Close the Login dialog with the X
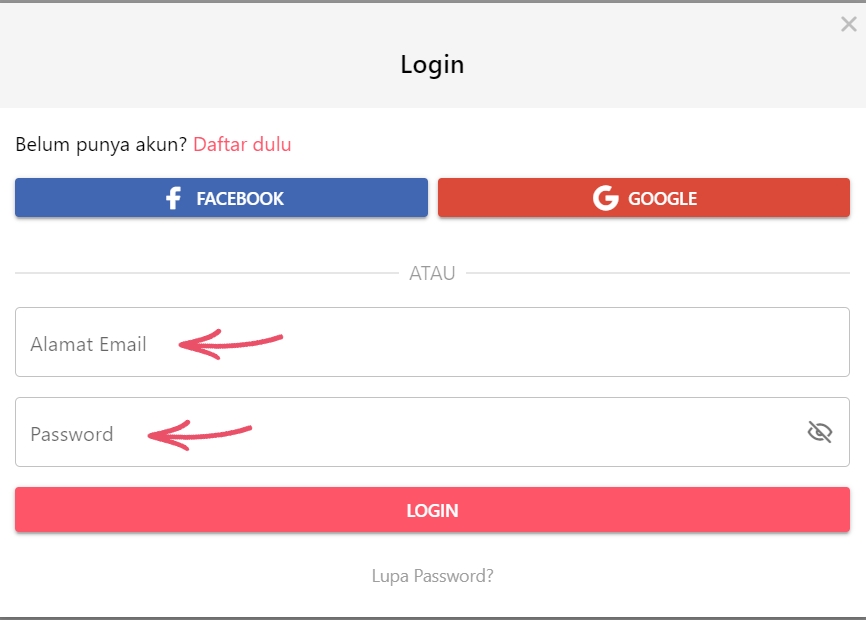The image size is (866, 620). click(x=849, y=25)
